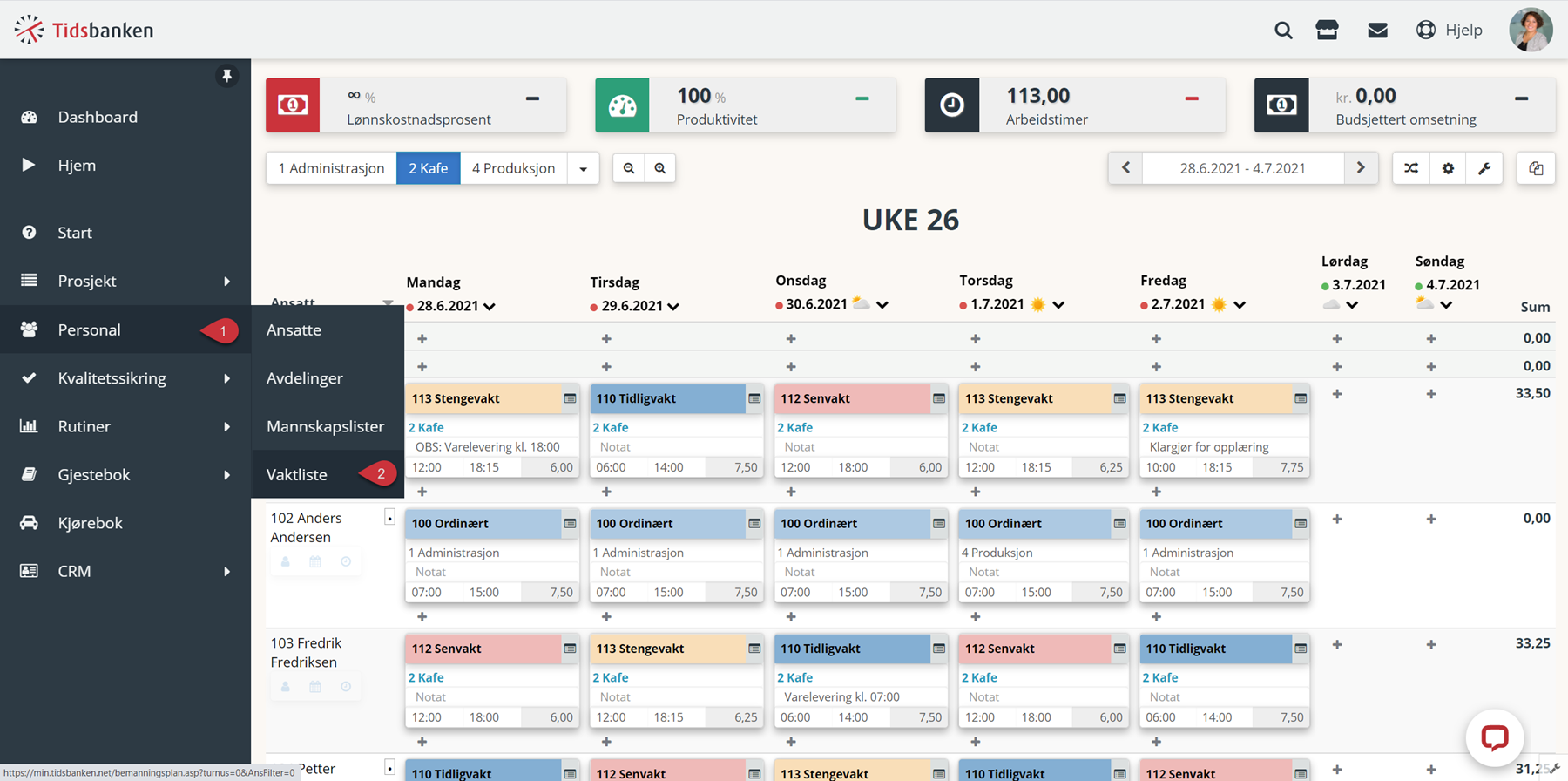
Task: Open Tirsdag 29.6.2021 dropdown chevron
Action: [673, 307]
